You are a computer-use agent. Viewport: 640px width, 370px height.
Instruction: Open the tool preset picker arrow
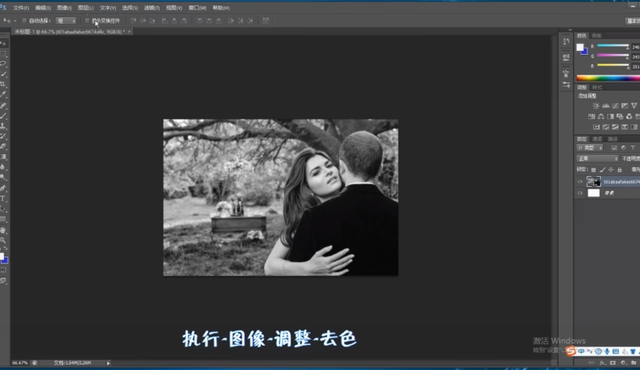pyautogui.click(x=15, y=20)
